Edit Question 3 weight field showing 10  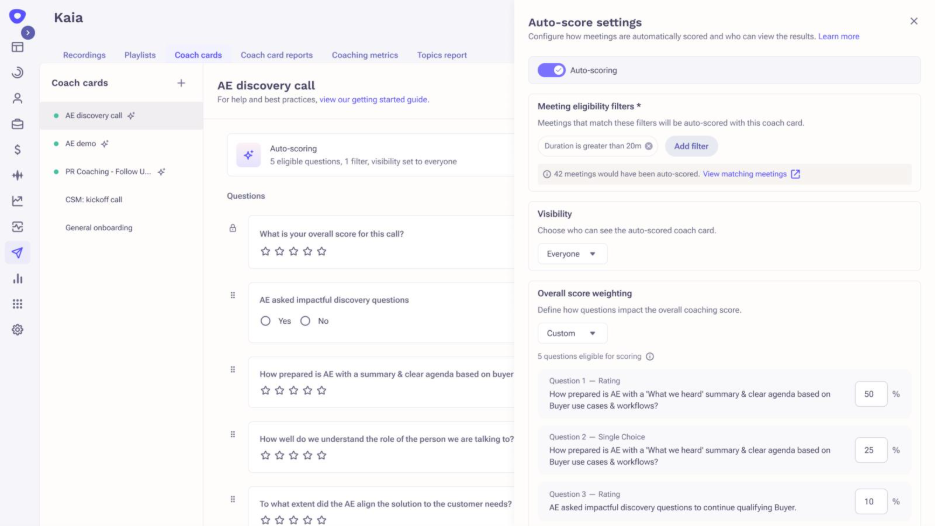870,502
